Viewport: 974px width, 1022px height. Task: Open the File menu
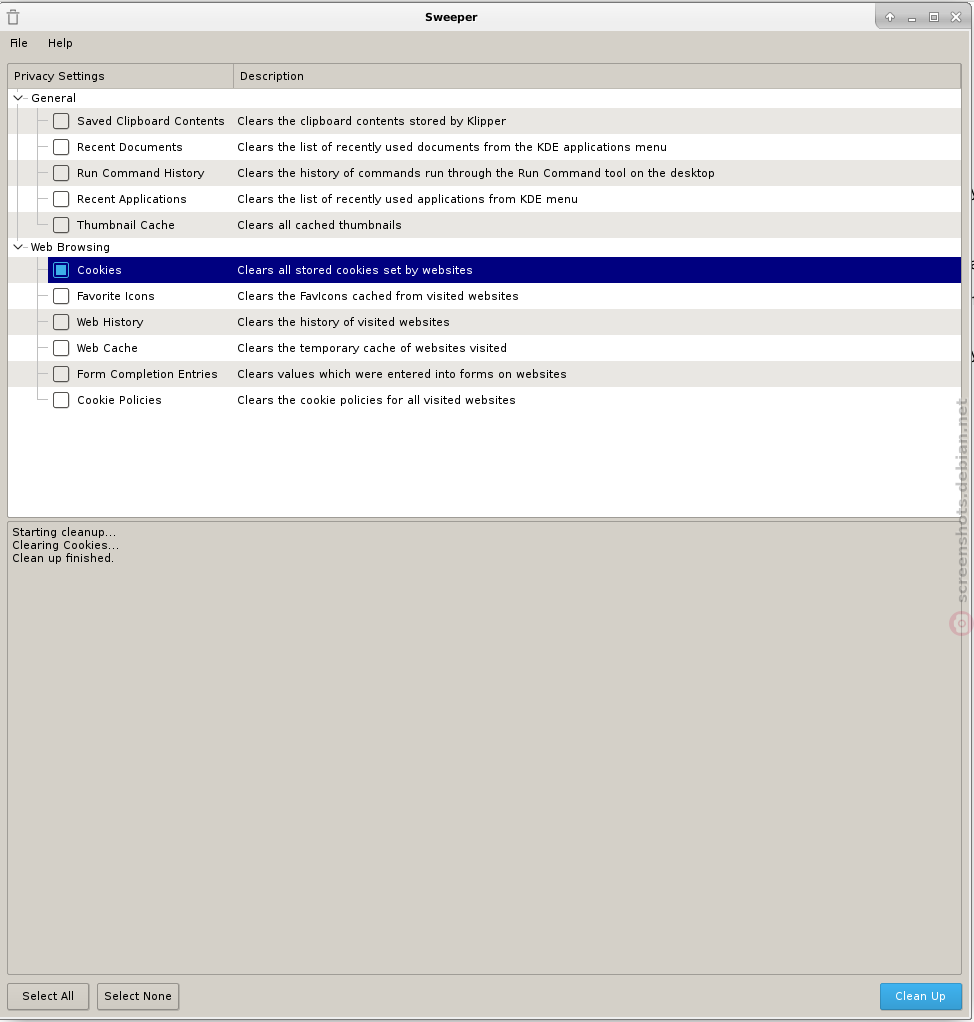19,43
